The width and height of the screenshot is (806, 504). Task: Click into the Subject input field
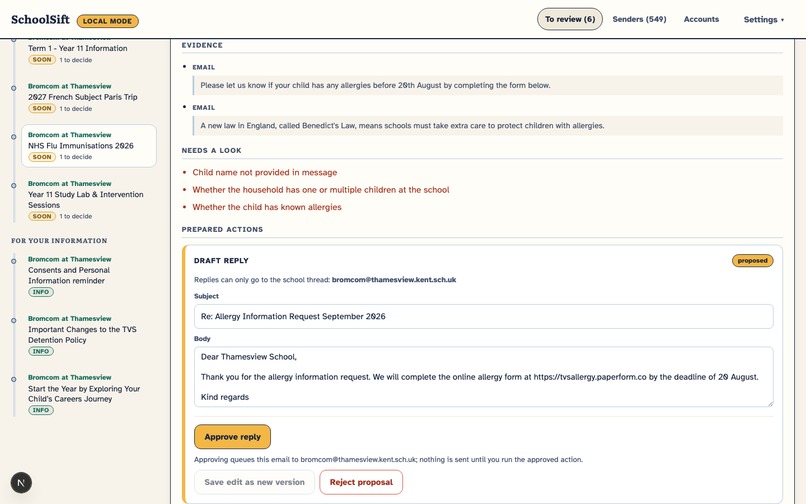(x=483, y=316)
